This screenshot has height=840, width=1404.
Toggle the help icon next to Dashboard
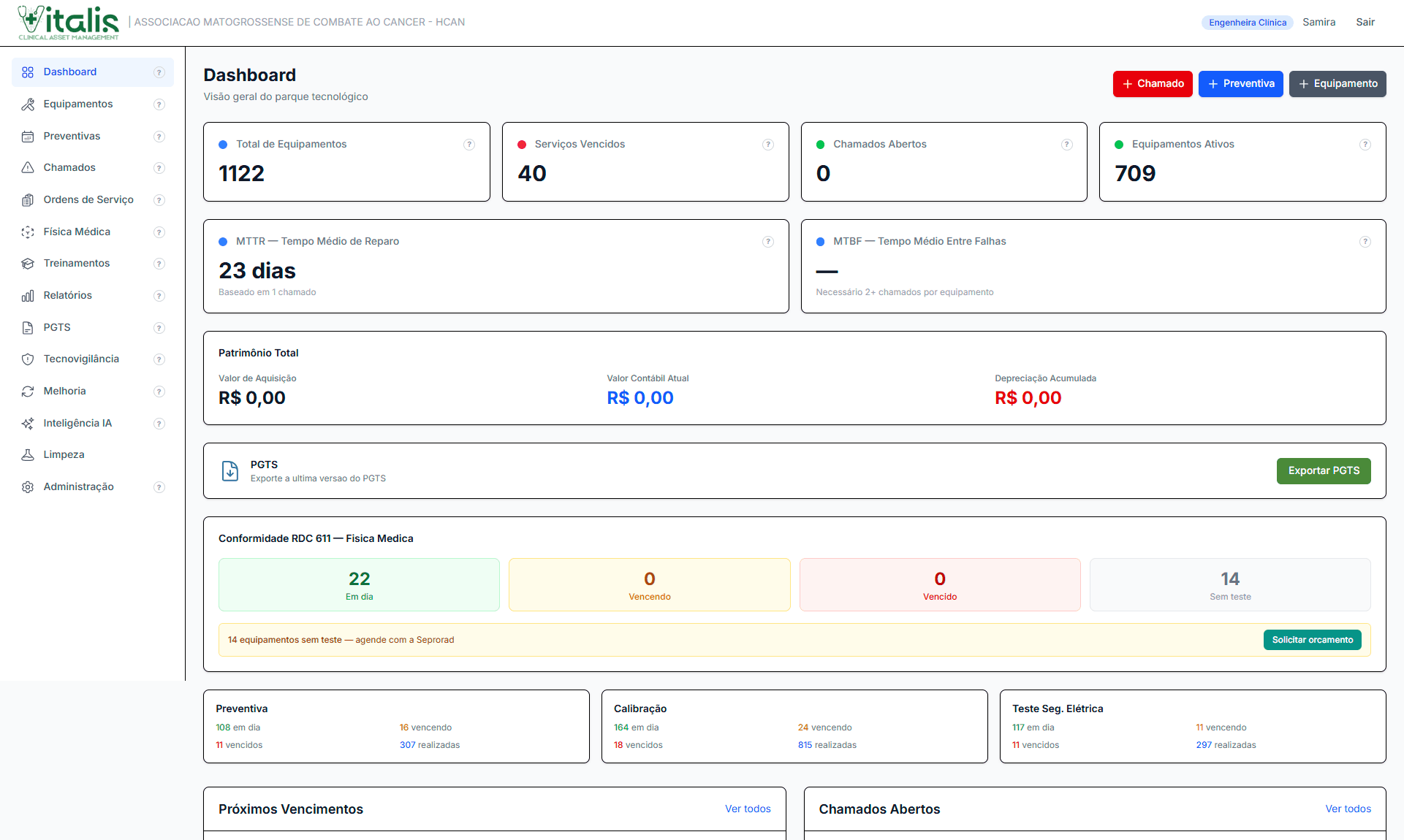(159, 72)
